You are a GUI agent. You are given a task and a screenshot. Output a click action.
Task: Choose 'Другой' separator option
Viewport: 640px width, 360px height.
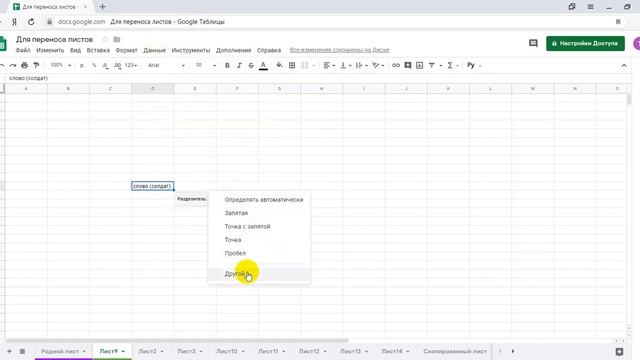point(259,274)
